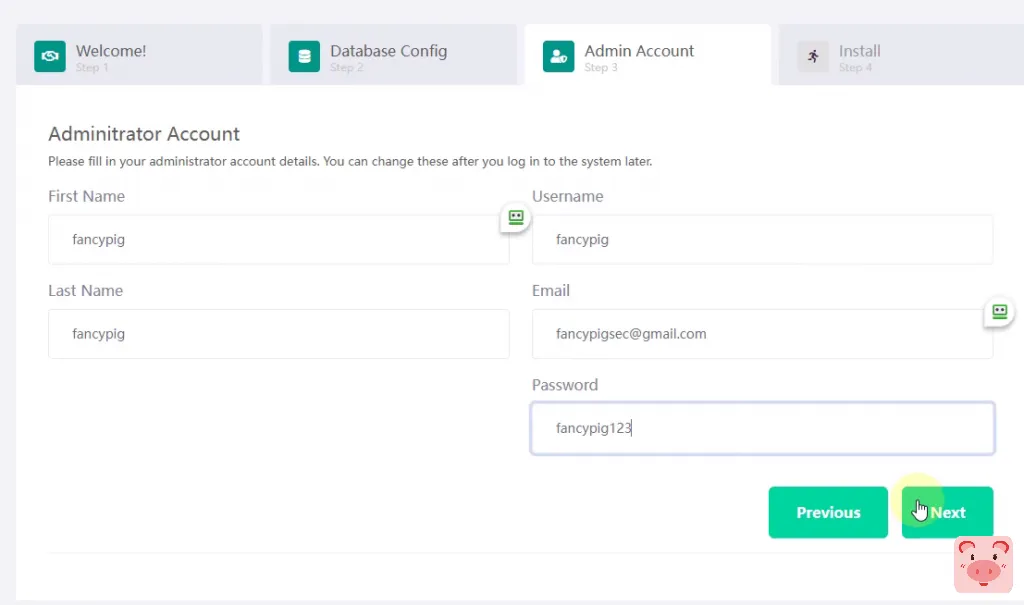This screenshot has width=1024, height=605.
Task: Open password manager icon beside Email field
Action: pos(999,312)
